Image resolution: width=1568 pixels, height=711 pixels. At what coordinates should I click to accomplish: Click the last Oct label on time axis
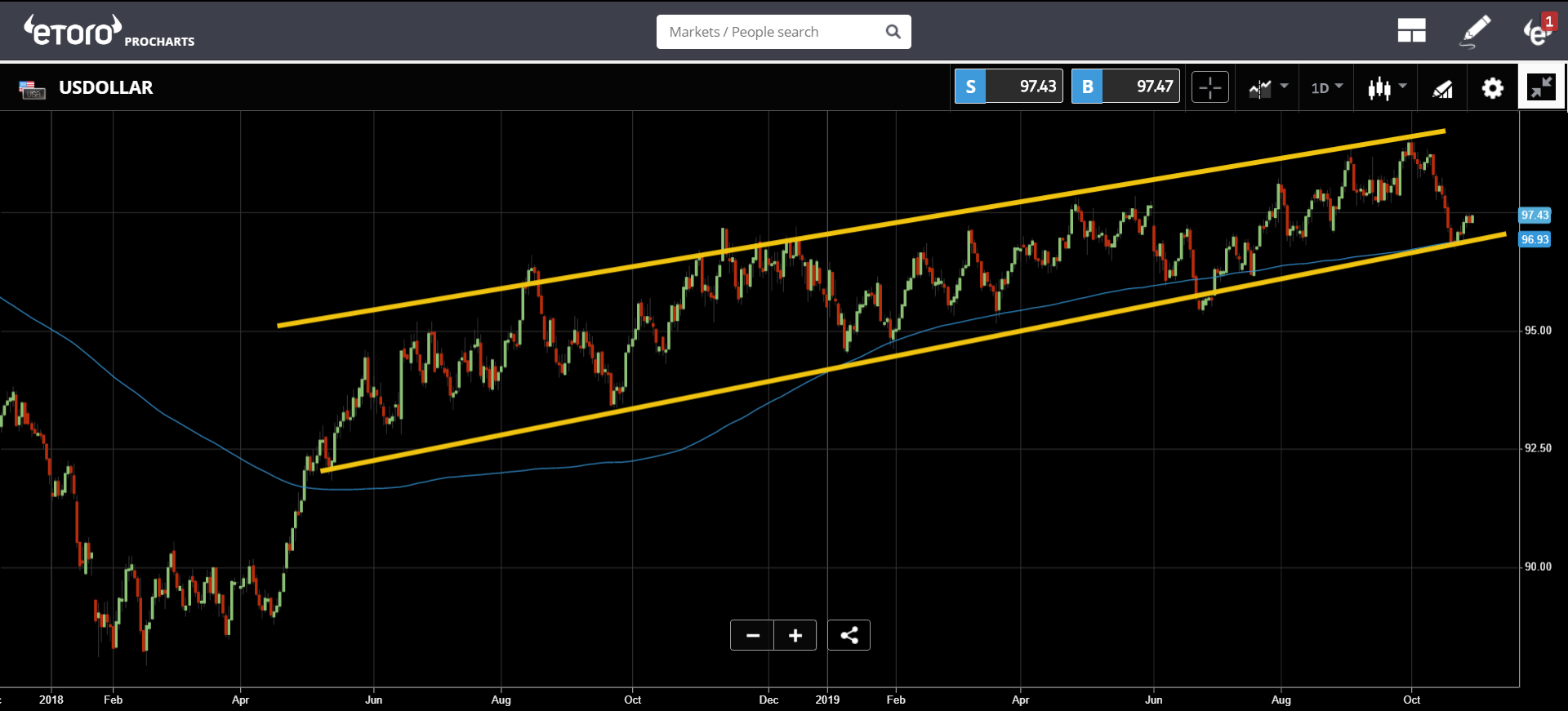(x=1411, y=700)
